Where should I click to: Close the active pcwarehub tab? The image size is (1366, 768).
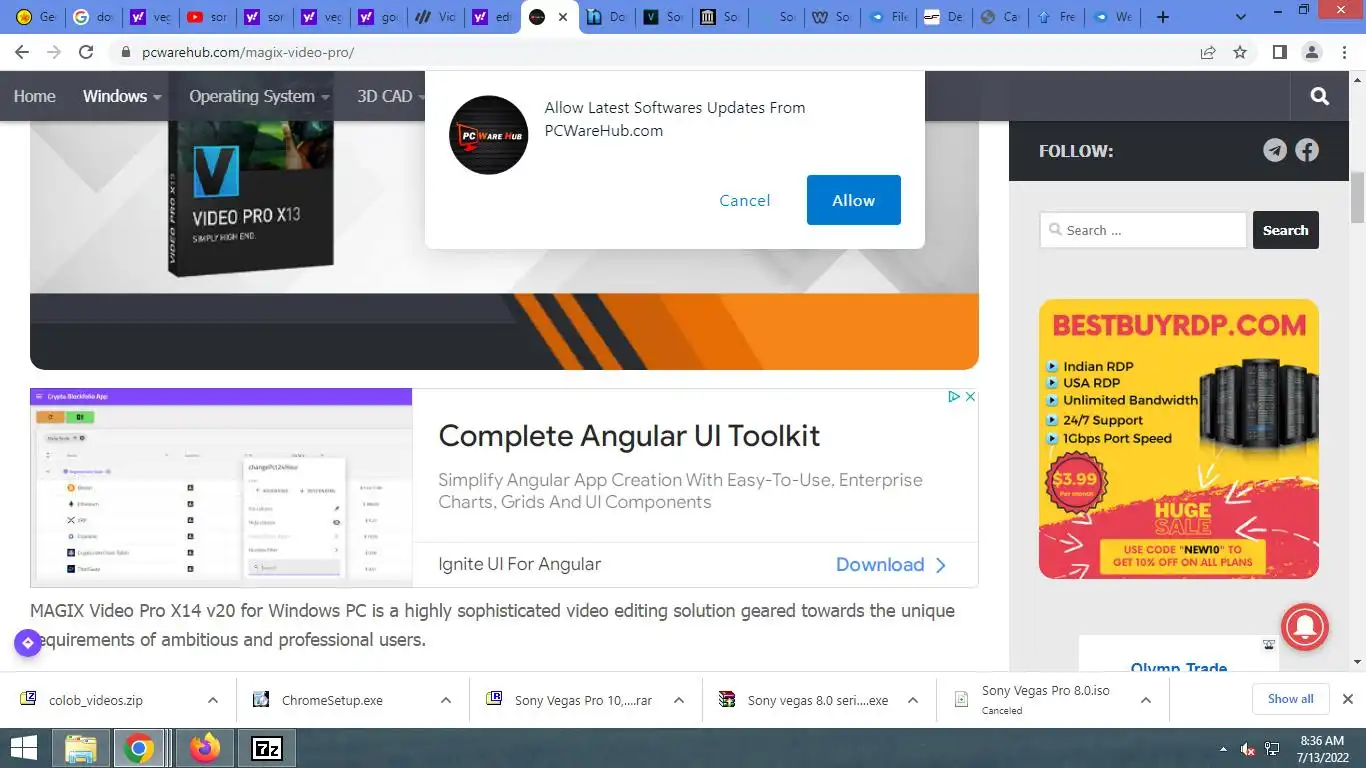point(564,17)
